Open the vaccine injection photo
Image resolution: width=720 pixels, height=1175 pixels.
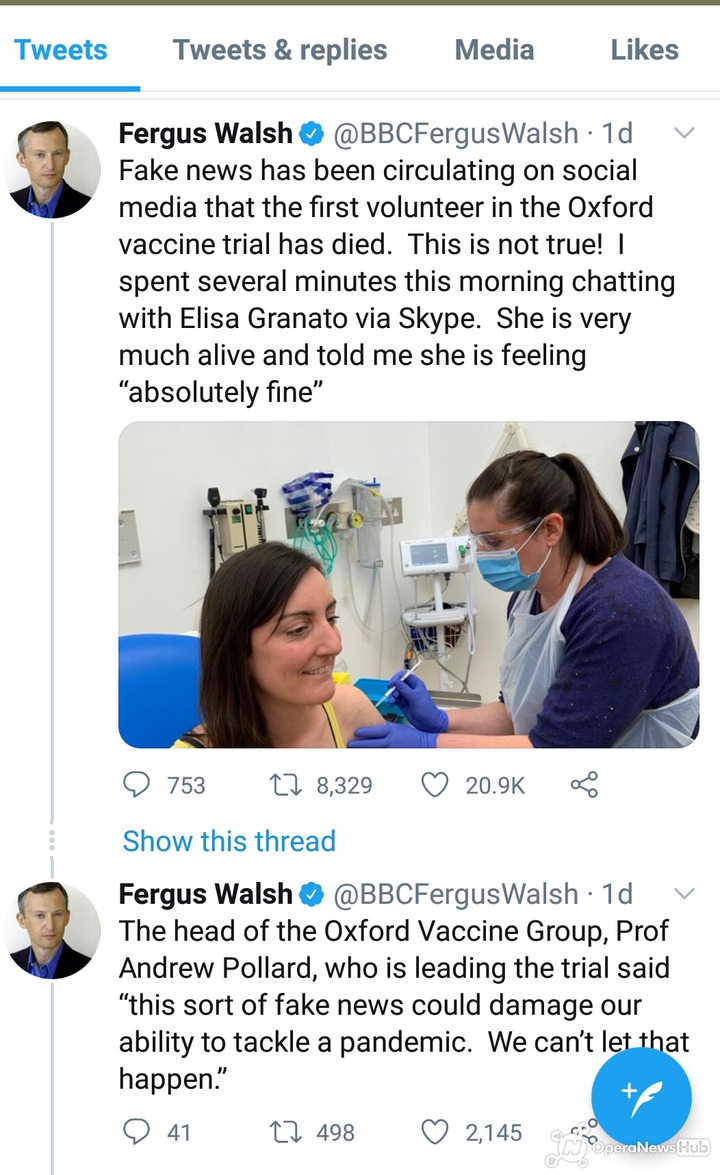pos(408,585)
